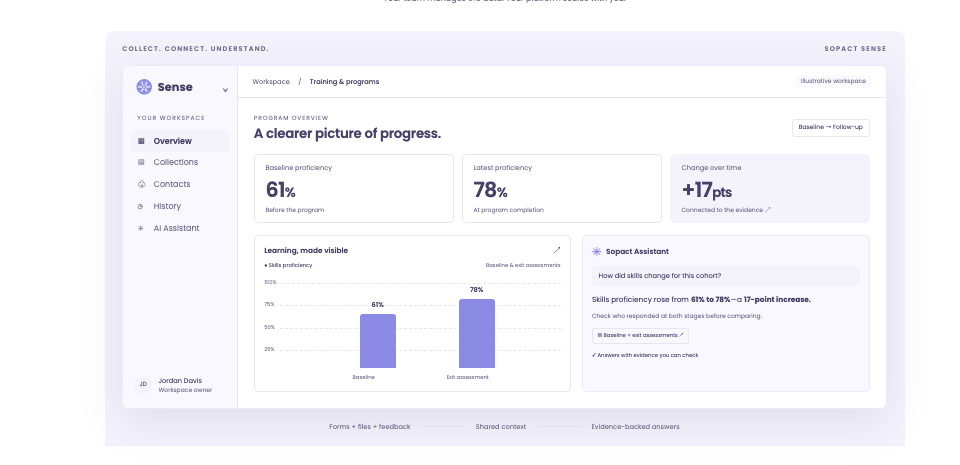Click Answers with evidence you can check
The width and height of the screenshot is (960, 465).
point(645,355)
